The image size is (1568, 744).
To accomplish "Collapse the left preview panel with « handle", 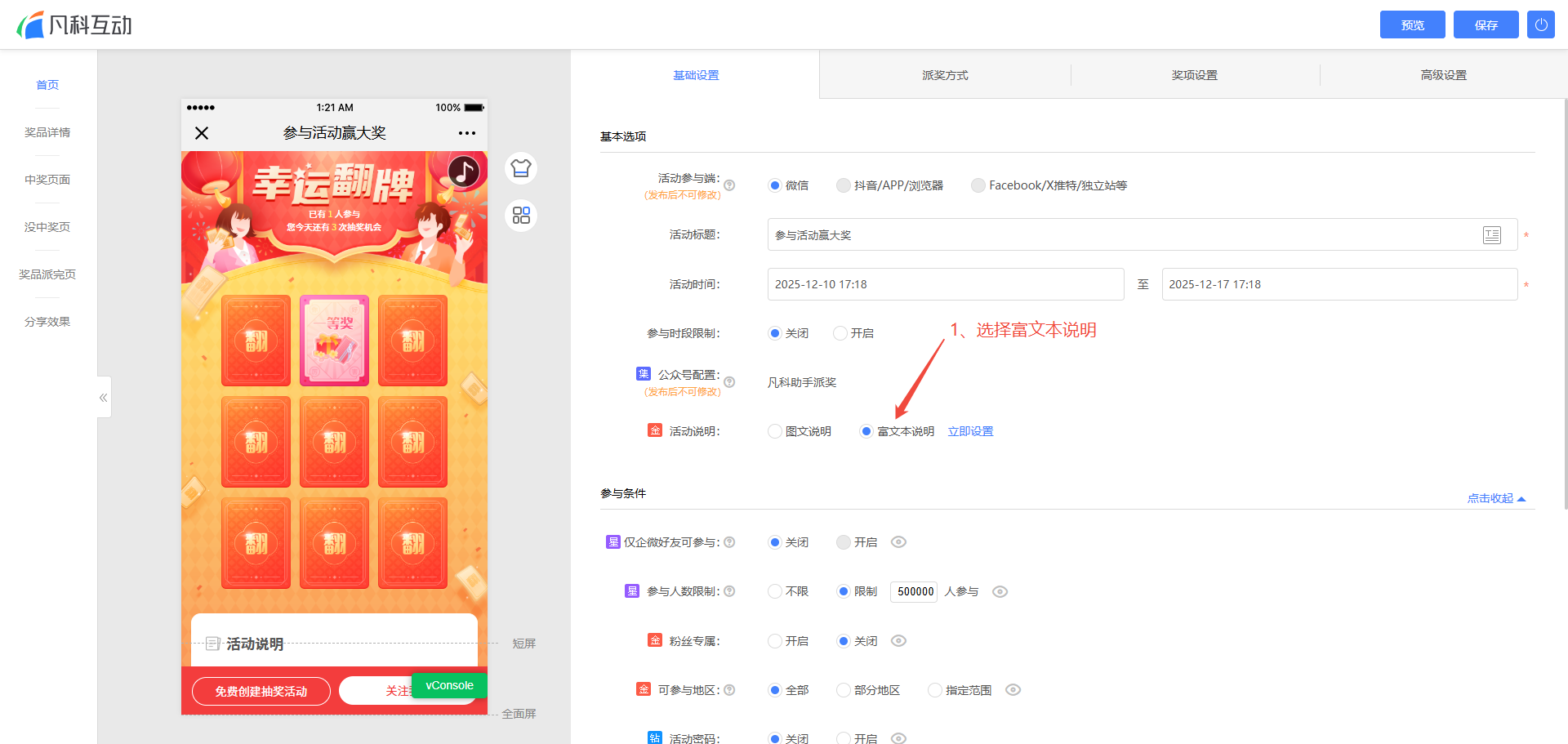I will [104, 398].
